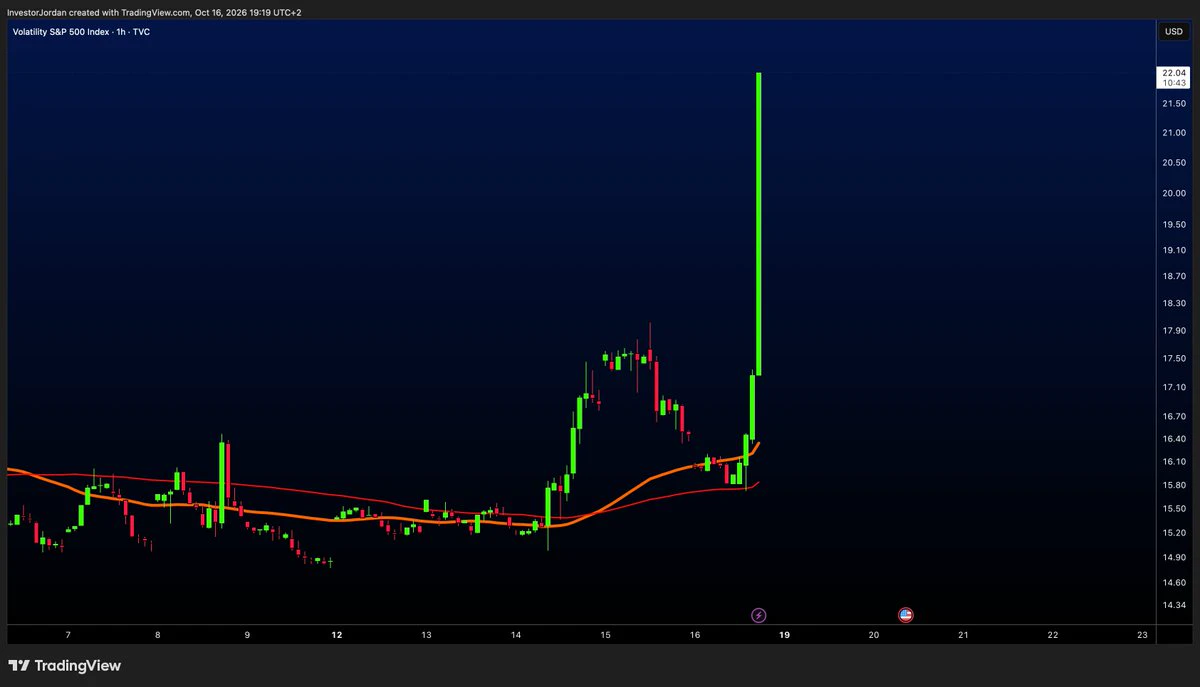Click the 16.40 price axis label
This screenshot has width=1200, height=687.
(1174, 439)
